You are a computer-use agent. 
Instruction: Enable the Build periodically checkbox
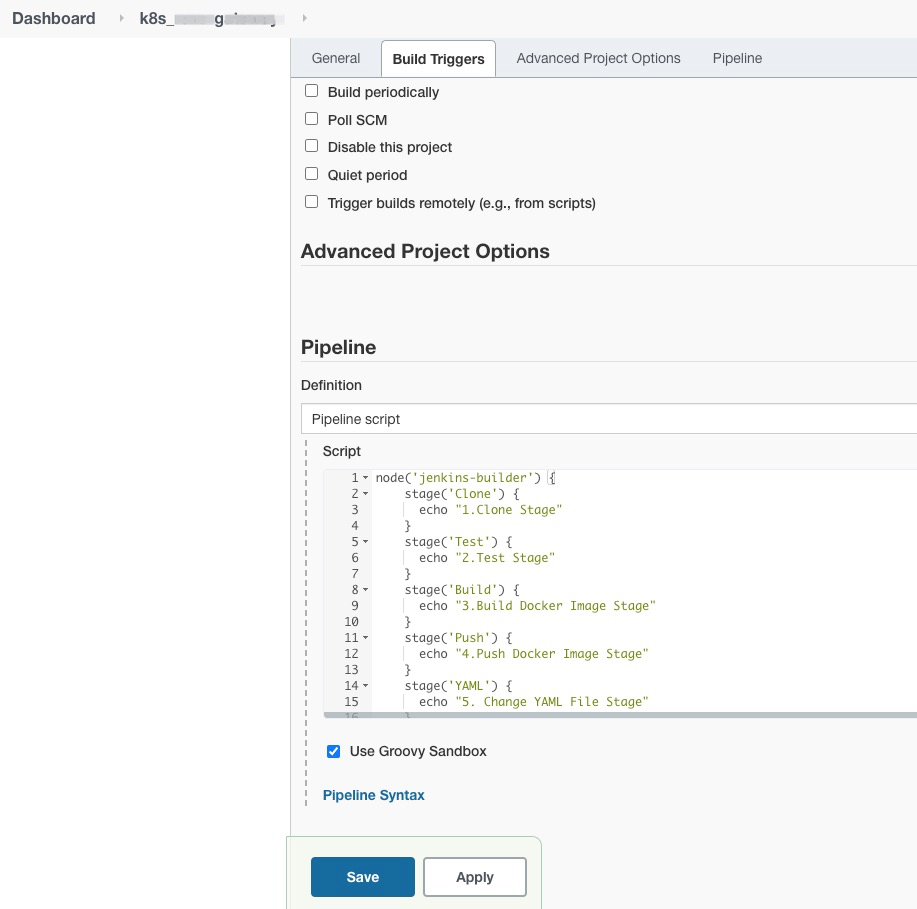click(312, 91)
